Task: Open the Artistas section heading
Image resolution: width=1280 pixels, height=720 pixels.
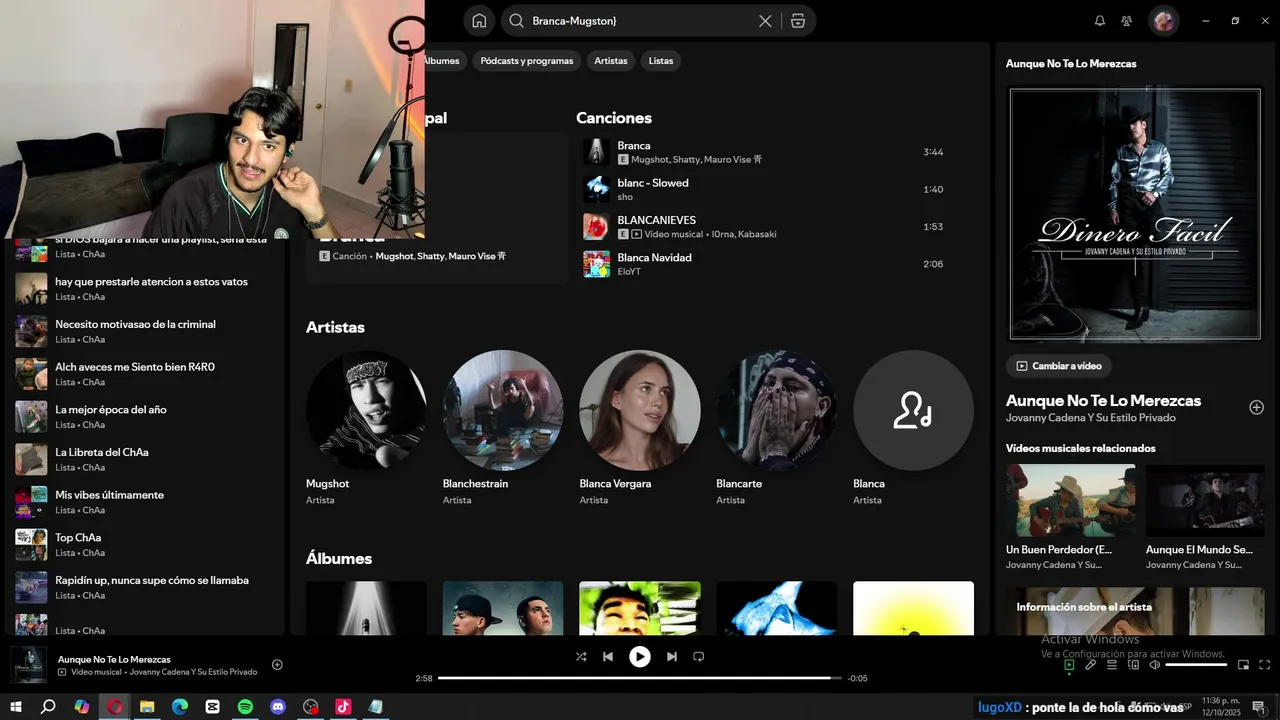Action: [x=335, y=327]
